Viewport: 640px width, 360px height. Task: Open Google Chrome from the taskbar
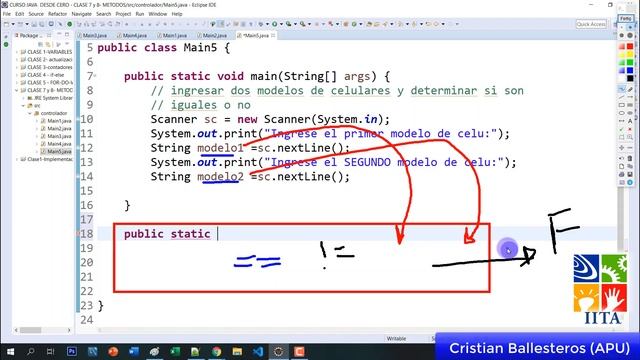216,351
